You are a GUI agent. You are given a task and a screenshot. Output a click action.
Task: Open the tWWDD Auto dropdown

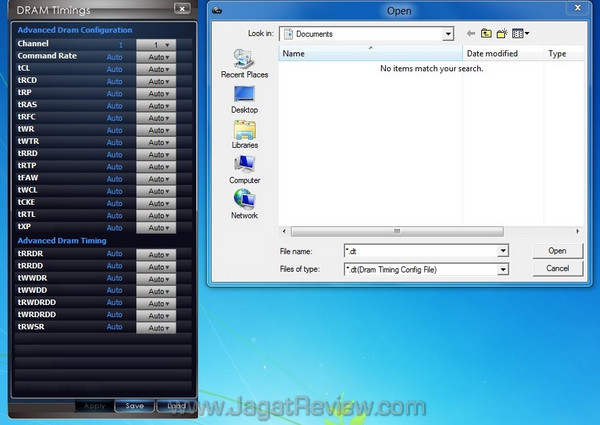click(156, 291)
